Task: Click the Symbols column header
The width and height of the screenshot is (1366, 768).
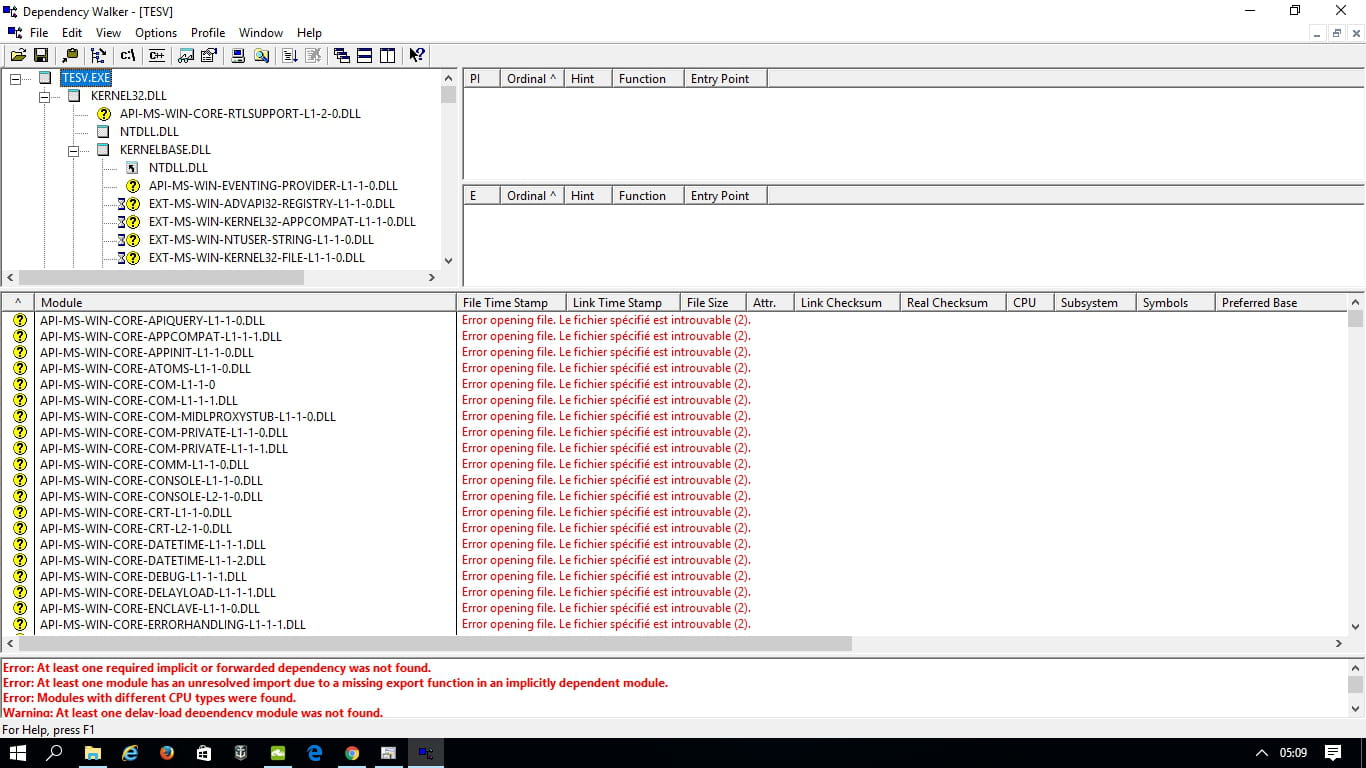Action: pos(1175,303)
